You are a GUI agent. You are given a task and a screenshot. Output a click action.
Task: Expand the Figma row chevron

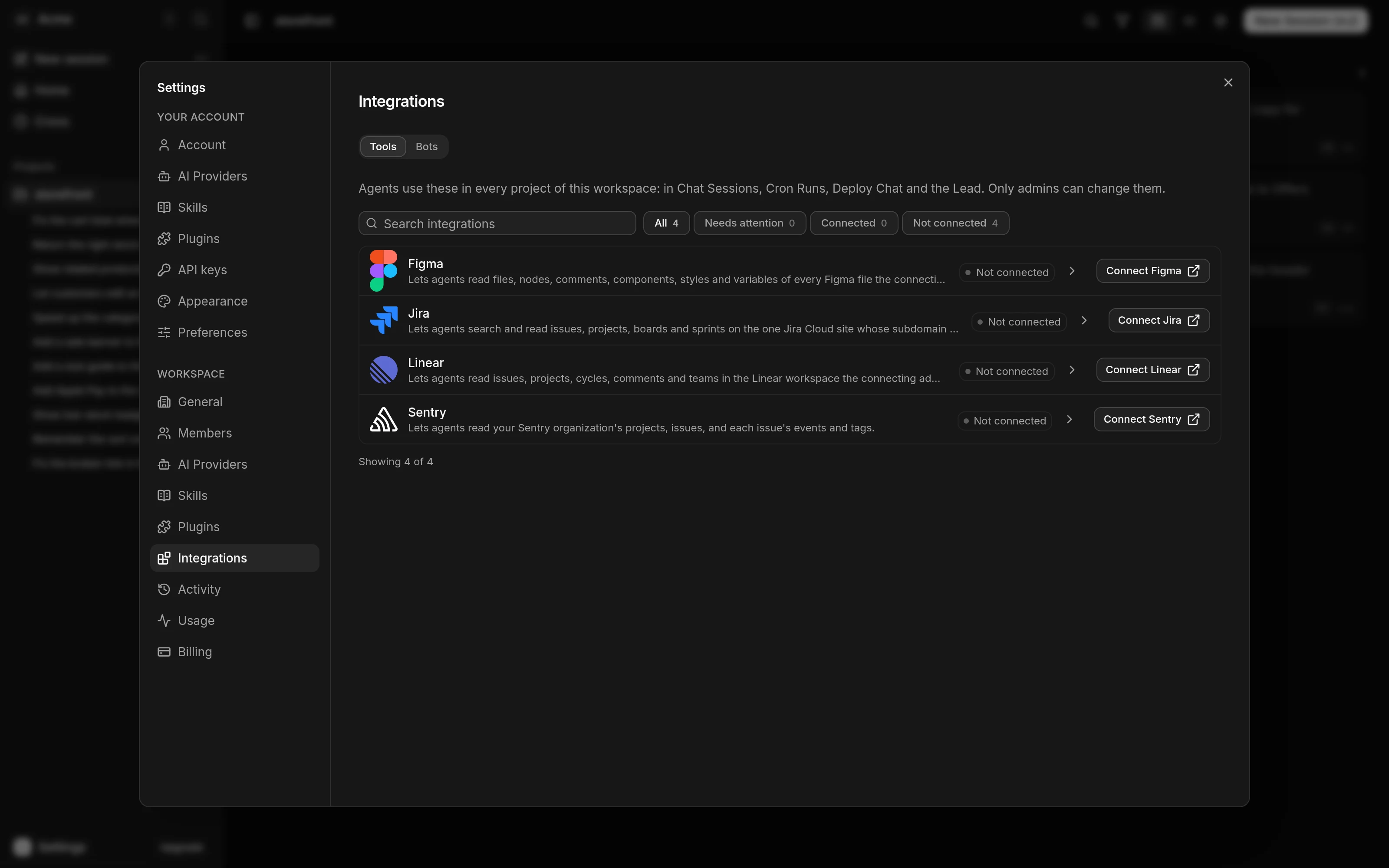point(1072,271)
